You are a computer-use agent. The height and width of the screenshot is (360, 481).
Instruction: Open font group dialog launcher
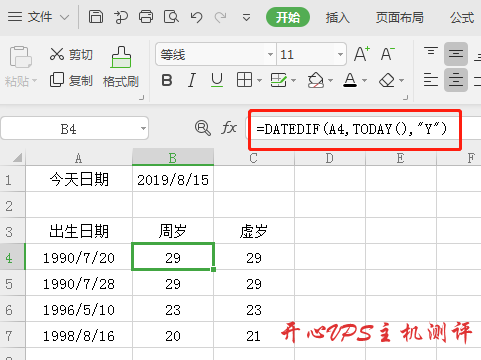406,97
